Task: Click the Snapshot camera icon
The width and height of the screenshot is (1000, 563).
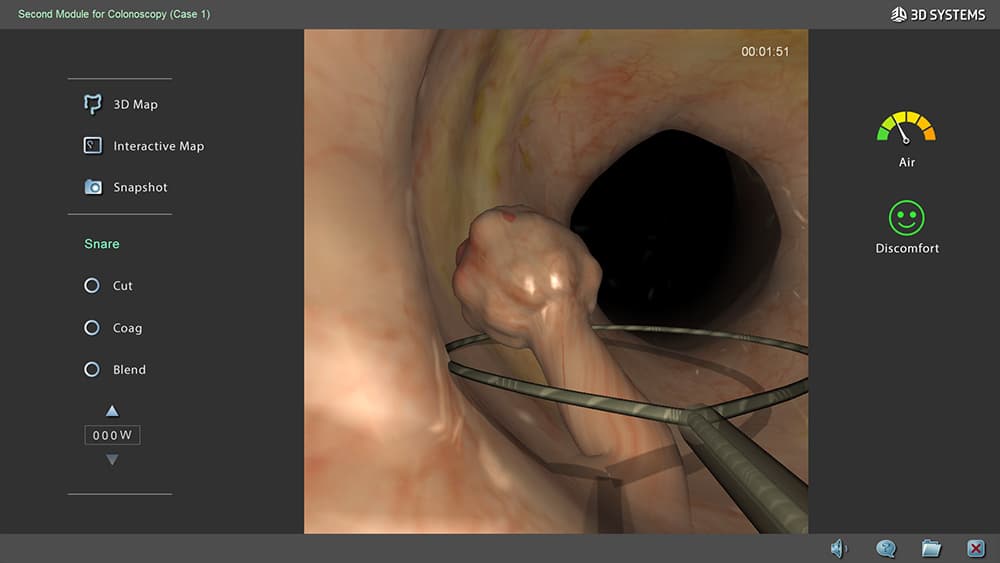Action: coord(93,187)
